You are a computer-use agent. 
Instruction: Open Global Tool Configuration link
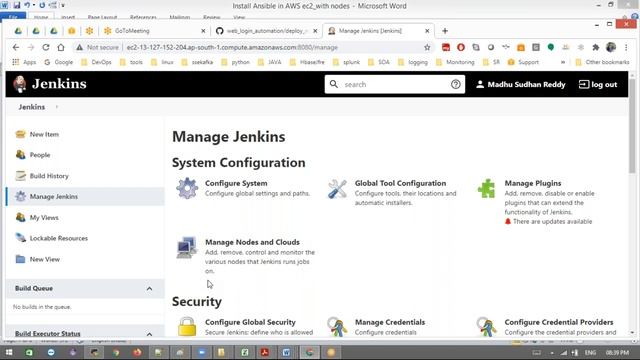400,183
